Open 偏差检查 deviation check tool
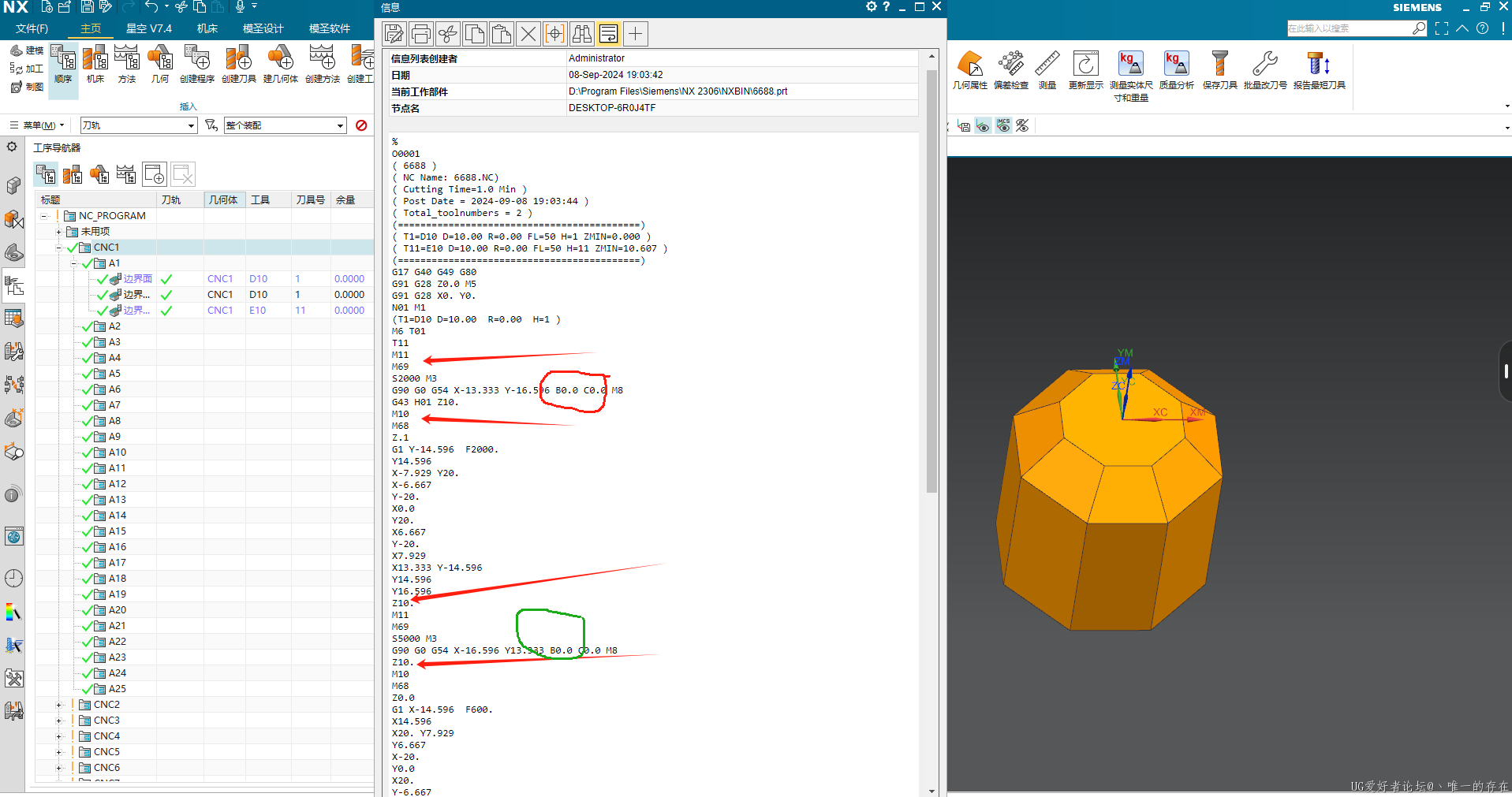 [1011, 70]
